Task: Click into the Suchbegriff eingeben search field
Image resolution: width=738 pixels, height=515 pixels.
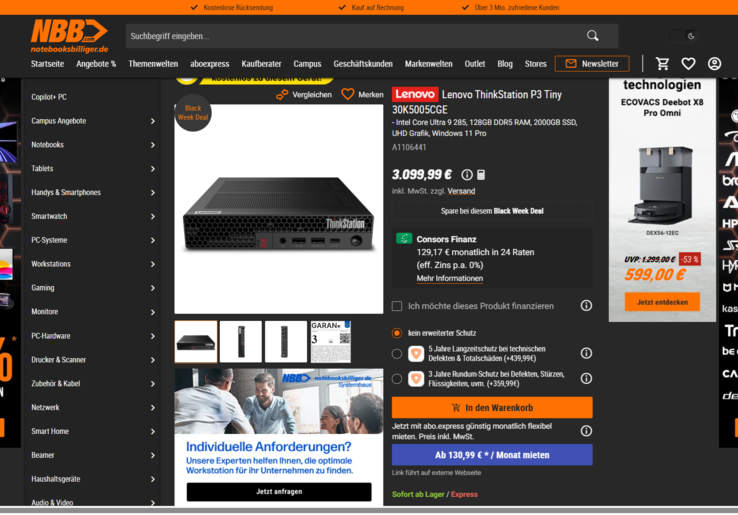Action: click(x=353, y=36)
